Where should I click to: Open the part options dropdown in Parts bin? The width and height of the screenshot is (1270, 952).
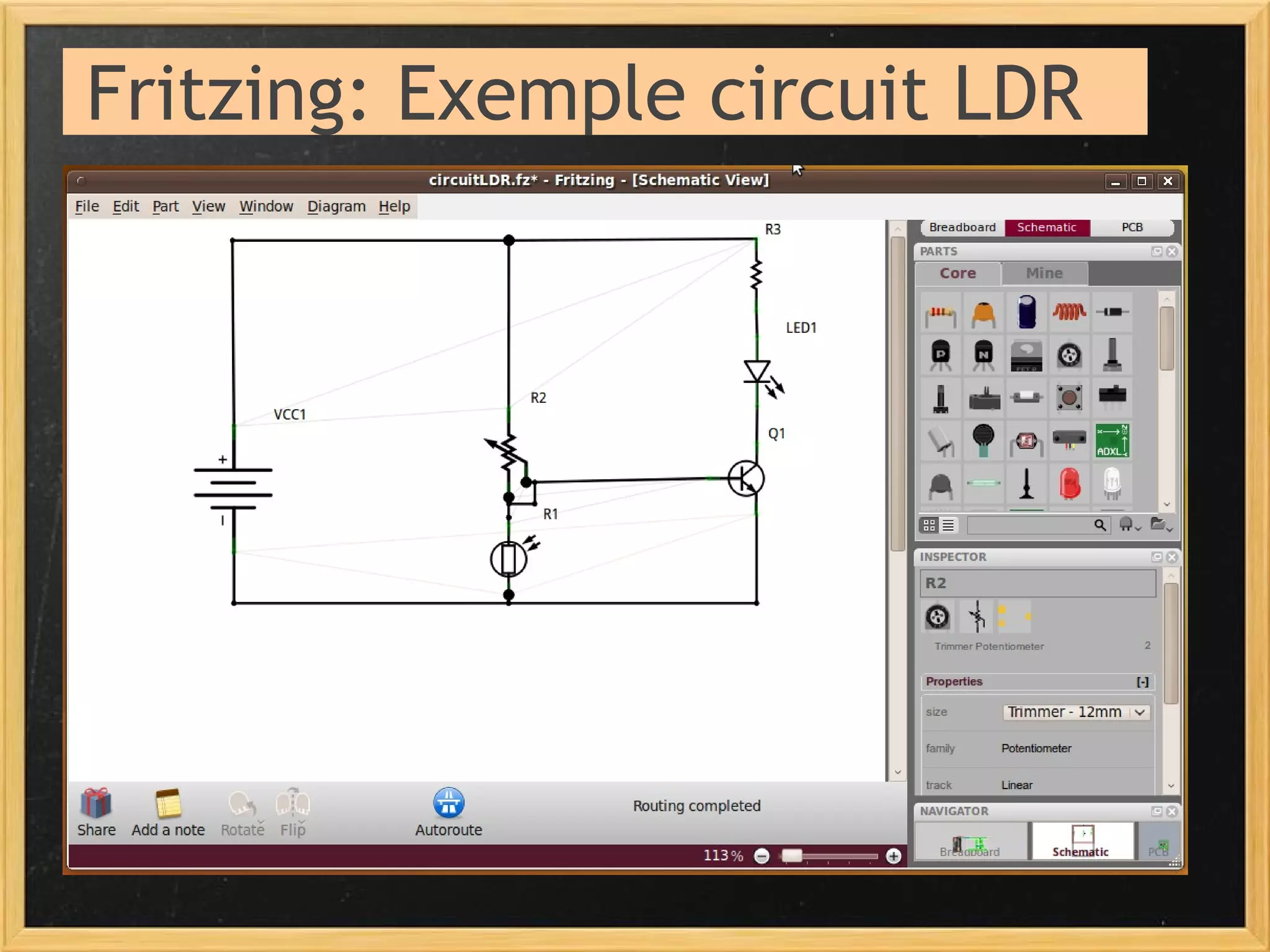[1129, 526]
